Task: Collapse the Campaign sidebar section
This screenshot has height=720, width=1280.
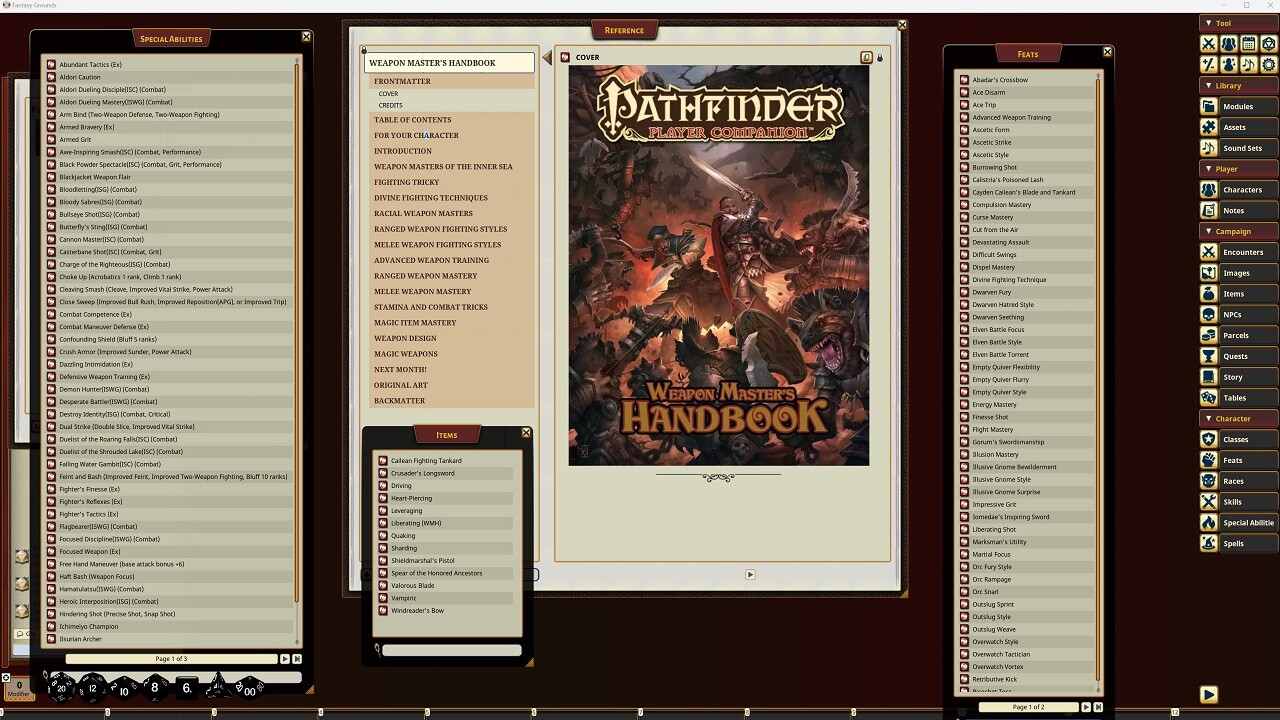Action: (1208, 231)
